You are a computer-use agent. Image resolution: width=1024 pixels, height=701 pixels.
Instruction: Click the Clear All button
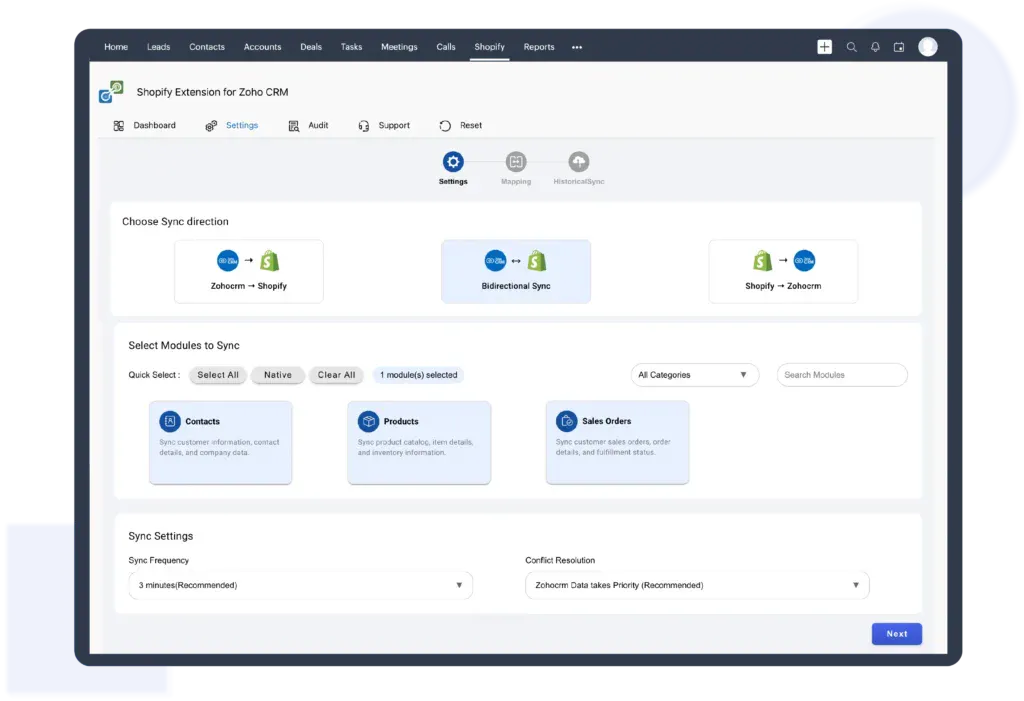click(336, 375)
